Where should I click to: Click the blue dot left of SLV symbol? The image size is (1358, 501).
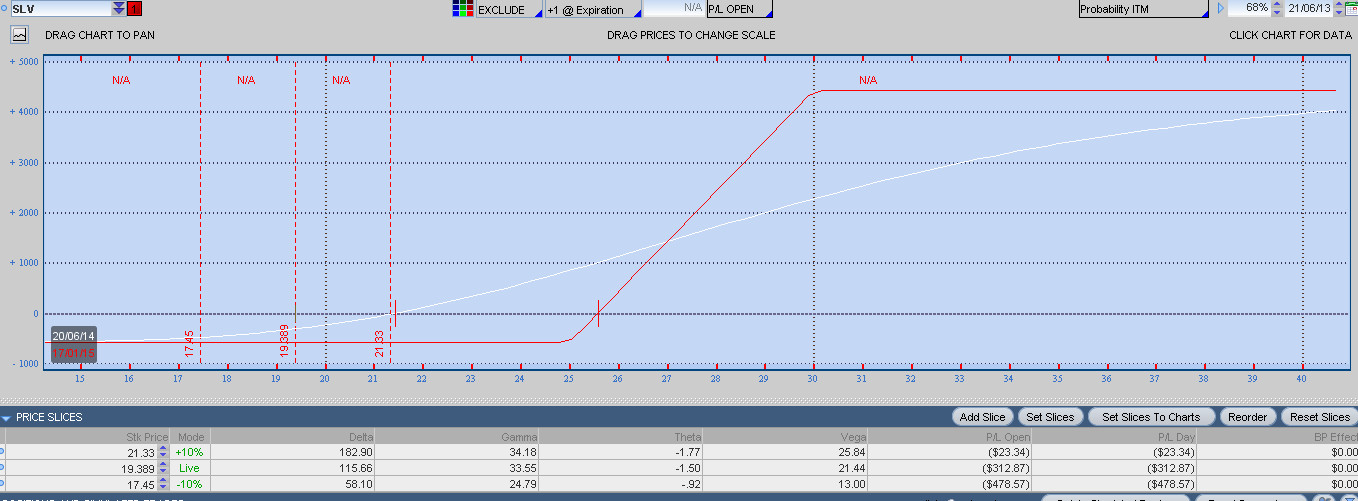point(4,9)
